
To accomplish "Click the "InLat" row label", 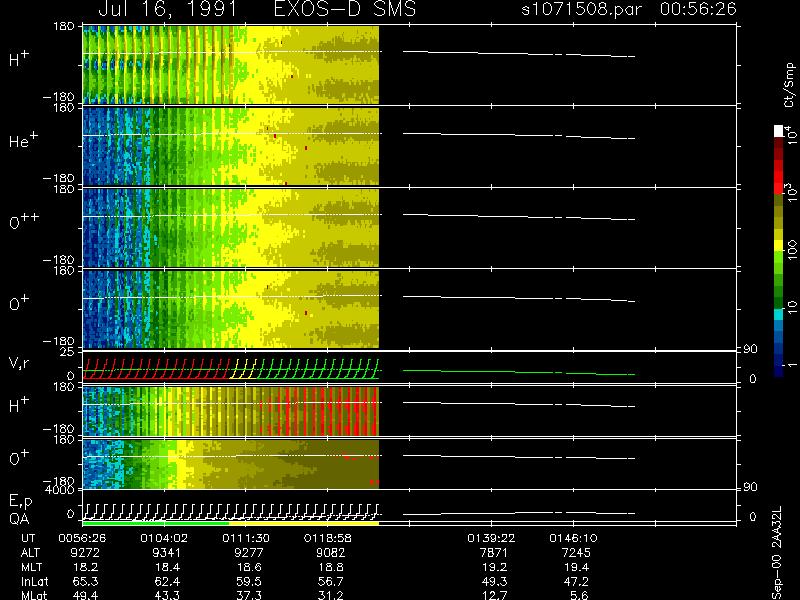I will pyautogui.click(x=35, y=581).
